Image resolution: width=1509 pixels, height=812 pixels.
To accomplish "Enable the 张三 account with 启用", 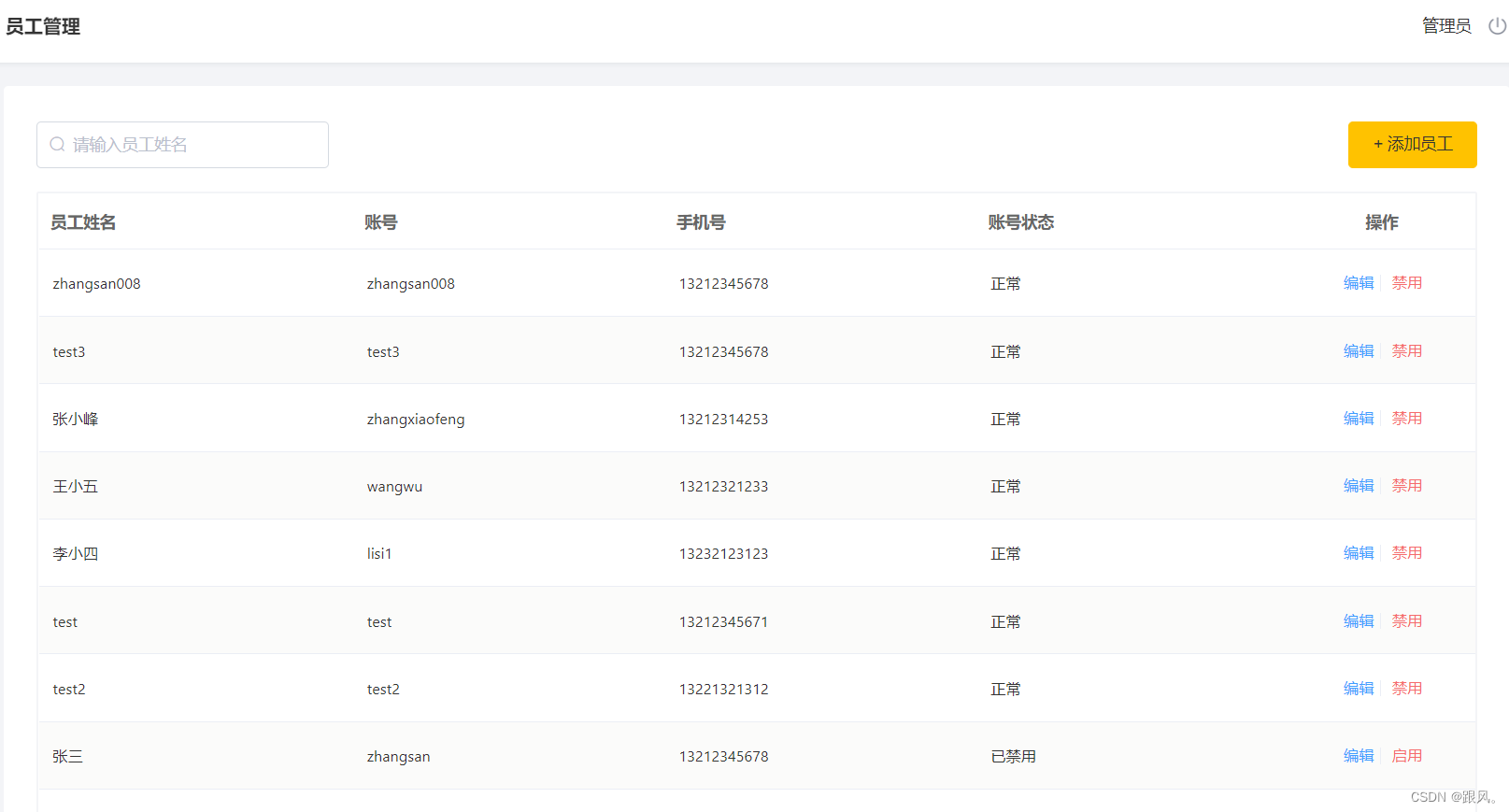I will pos(1407,756).
